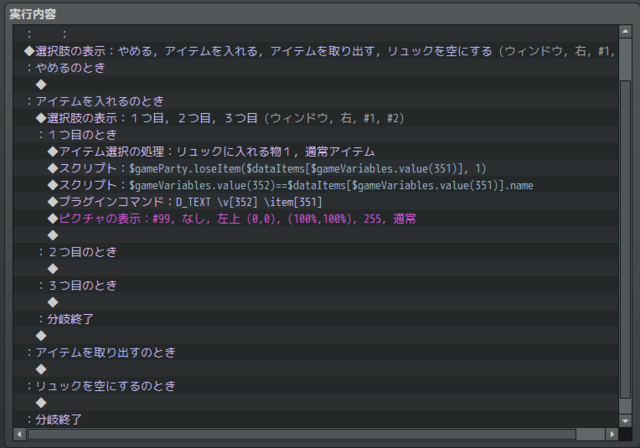Screen dimensions: 640x448
Task: Select the empty diamond line under ２つ目のとき
Action: point(316,268)
